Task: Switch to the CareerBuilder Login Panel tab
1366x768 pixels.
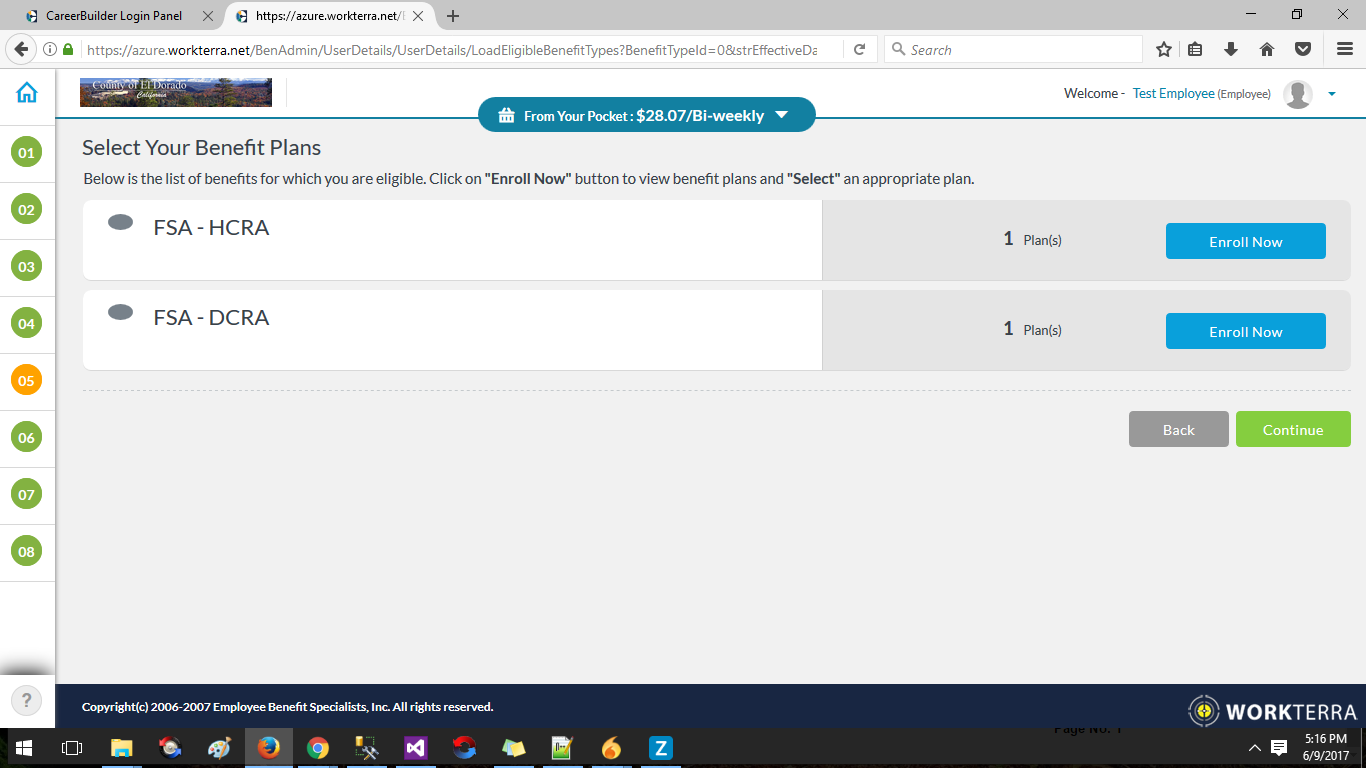Action: [113, 16]
